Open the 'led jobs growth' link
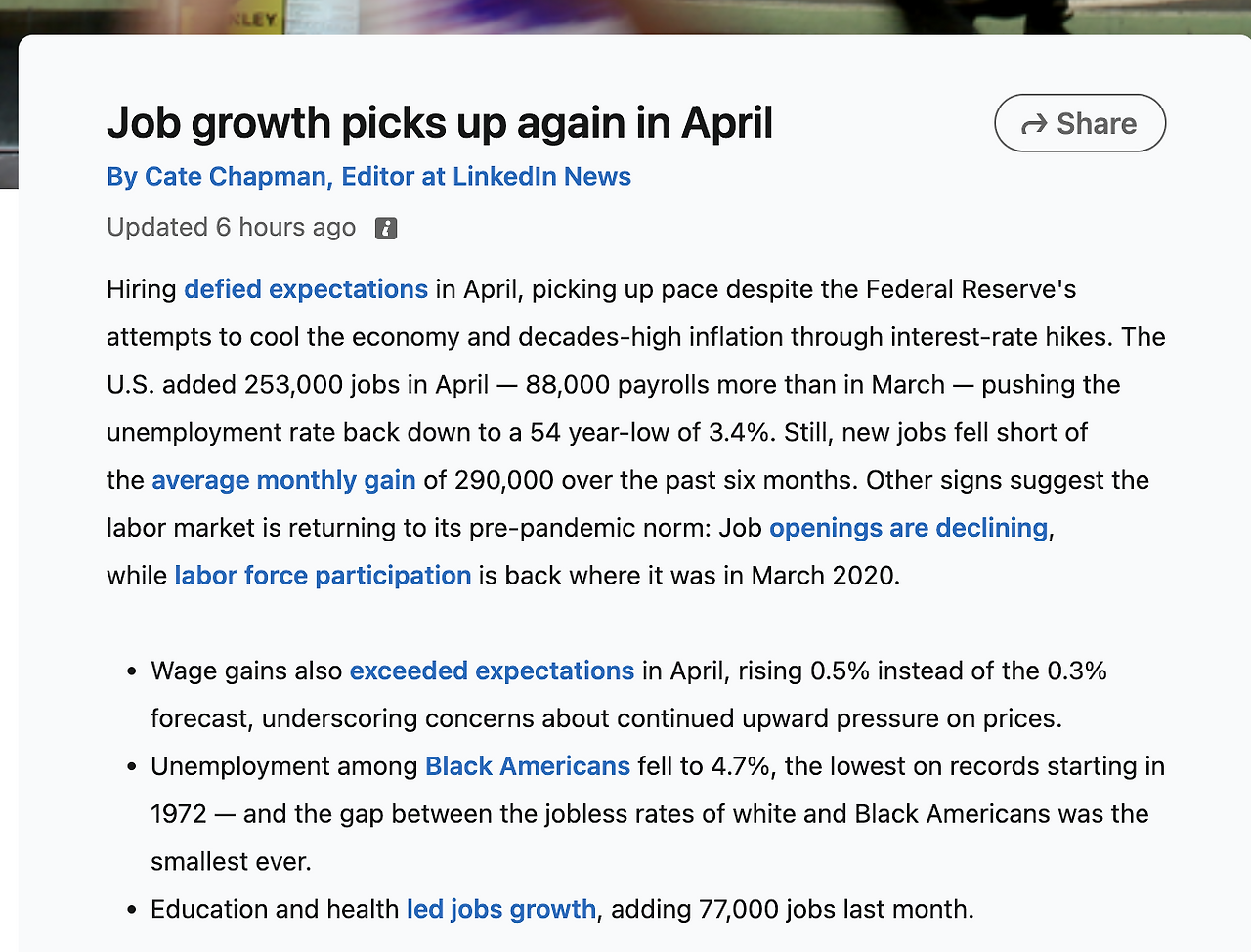Image resolution: width=1251 pixels, height=952 pixels. [x=501, y=910]
